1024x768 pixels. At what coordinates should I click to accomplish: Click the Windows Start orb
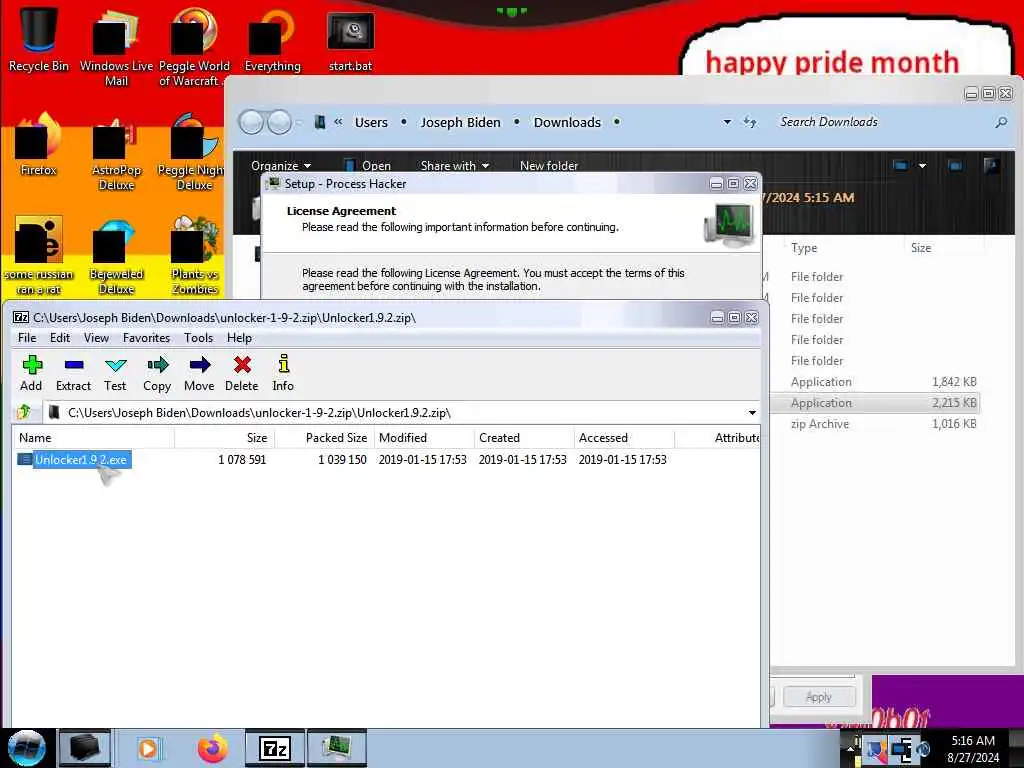coord(27,748)
